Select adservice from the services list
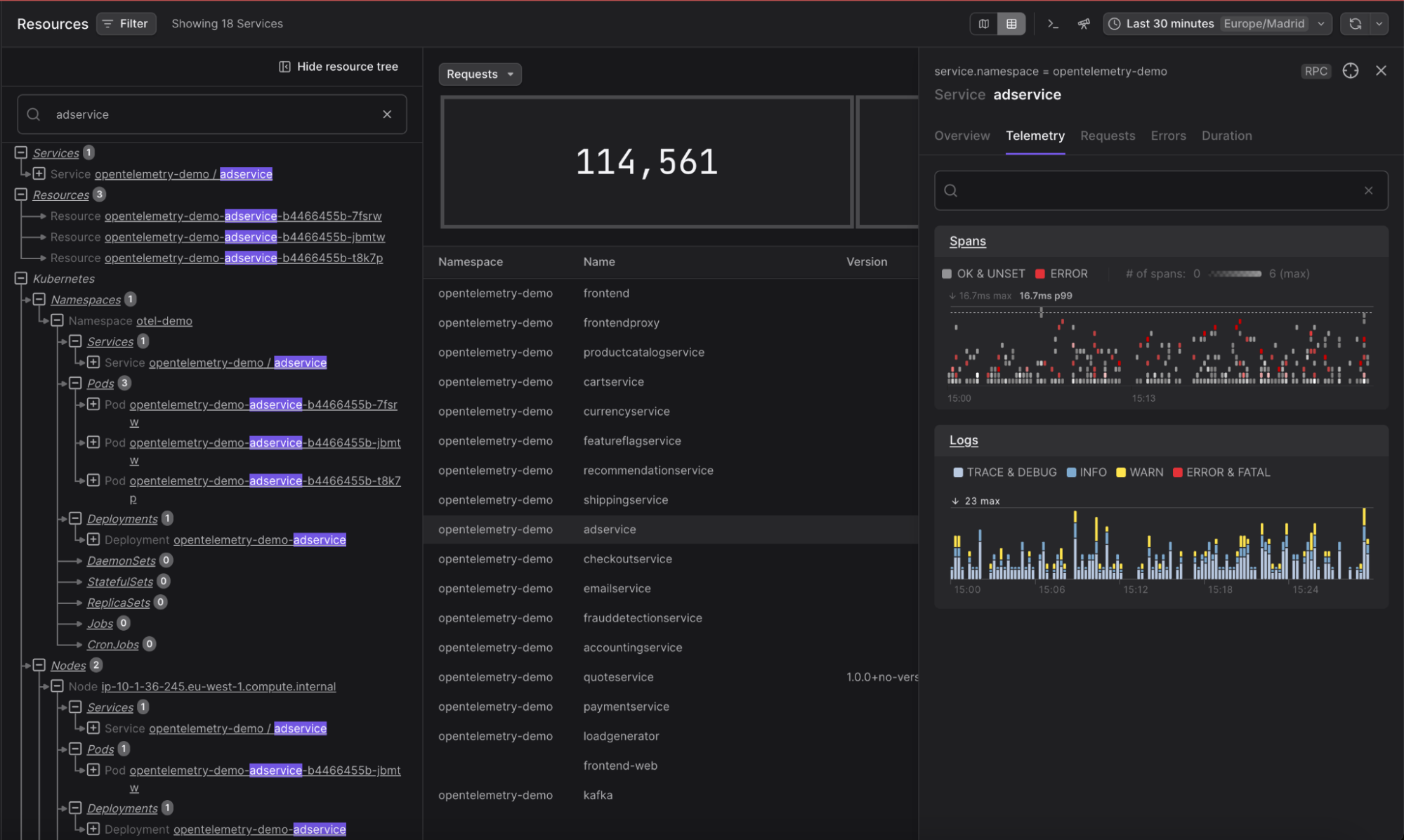This screenshot has width=1404, height=840. point(609,529)
